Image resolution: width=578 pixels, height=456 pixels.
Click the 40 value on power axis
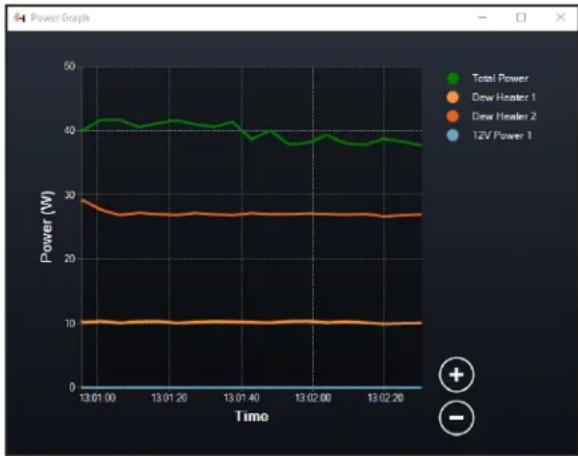[69, 130]
